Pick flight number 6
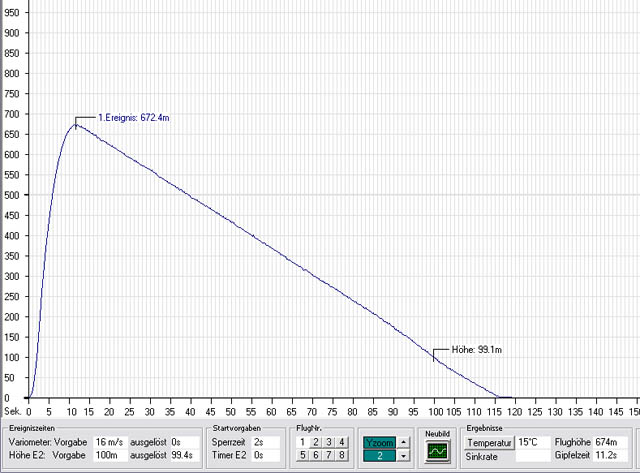The image size is (640, 473). 317,456
